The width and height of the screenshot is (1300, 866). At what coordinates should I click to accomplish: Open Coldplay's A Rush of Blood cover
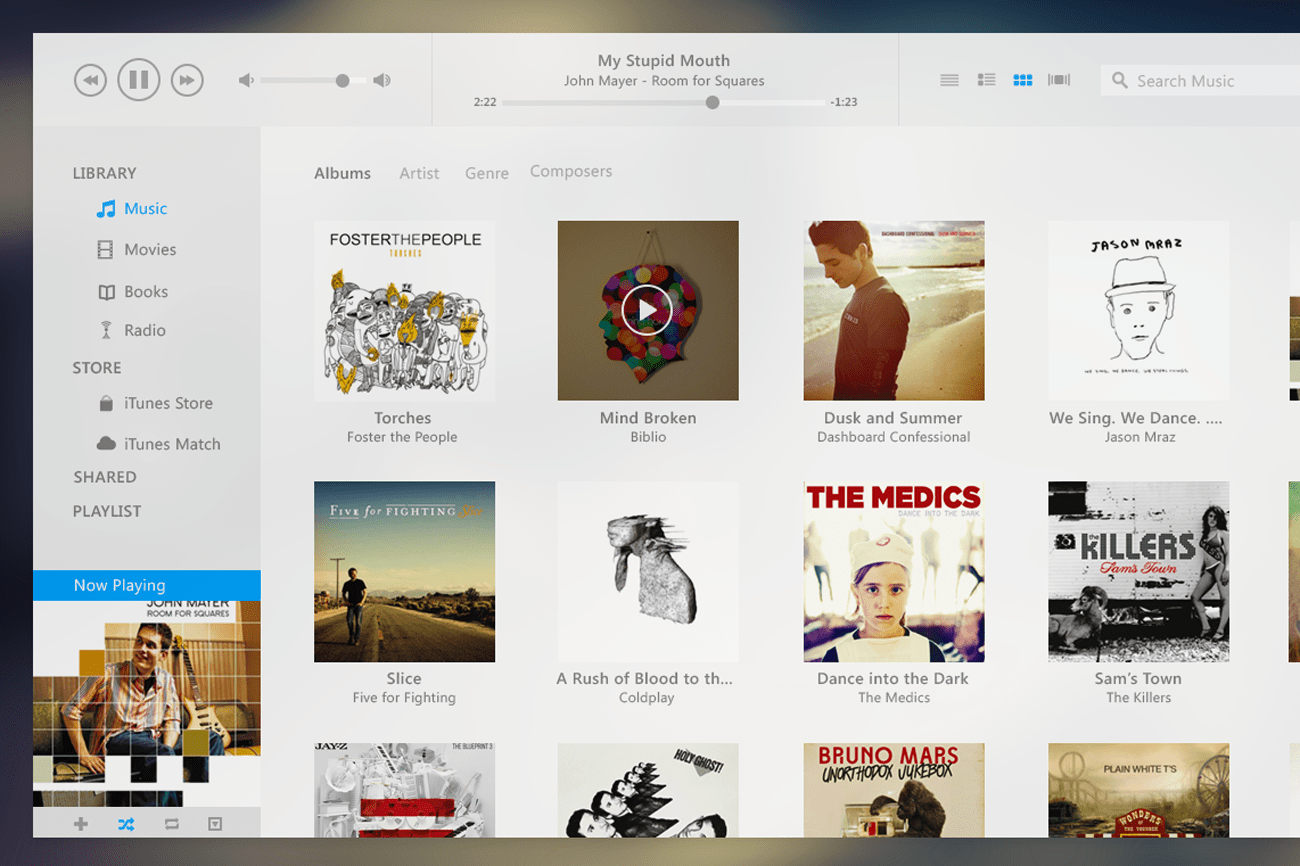click(648, 572)
